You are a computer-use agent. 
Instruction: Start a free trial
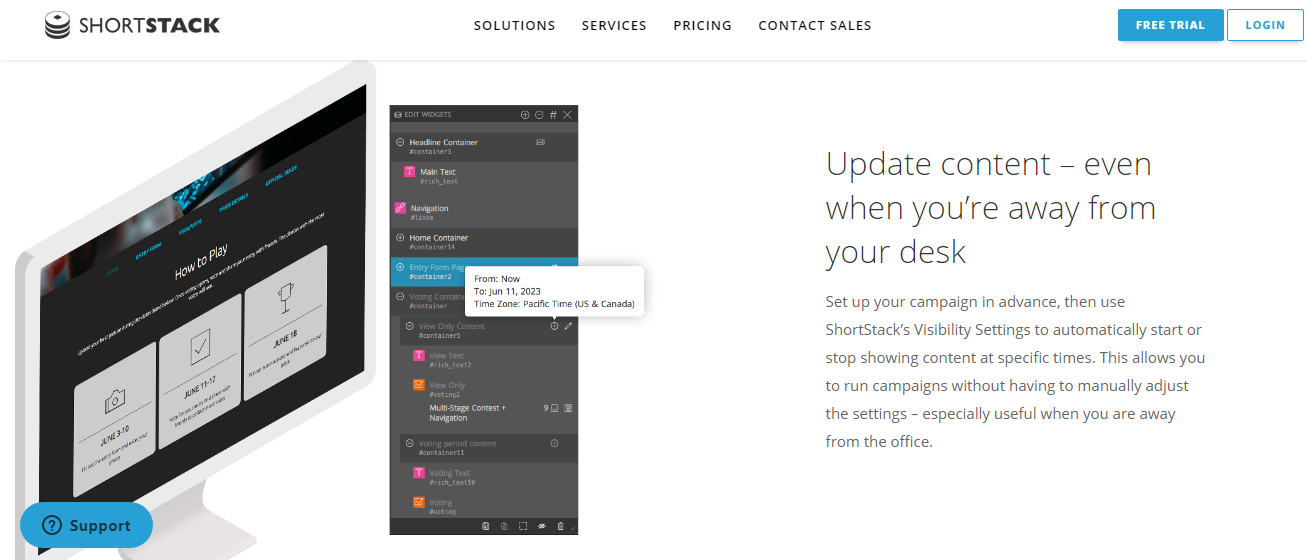click(1170, 25)
